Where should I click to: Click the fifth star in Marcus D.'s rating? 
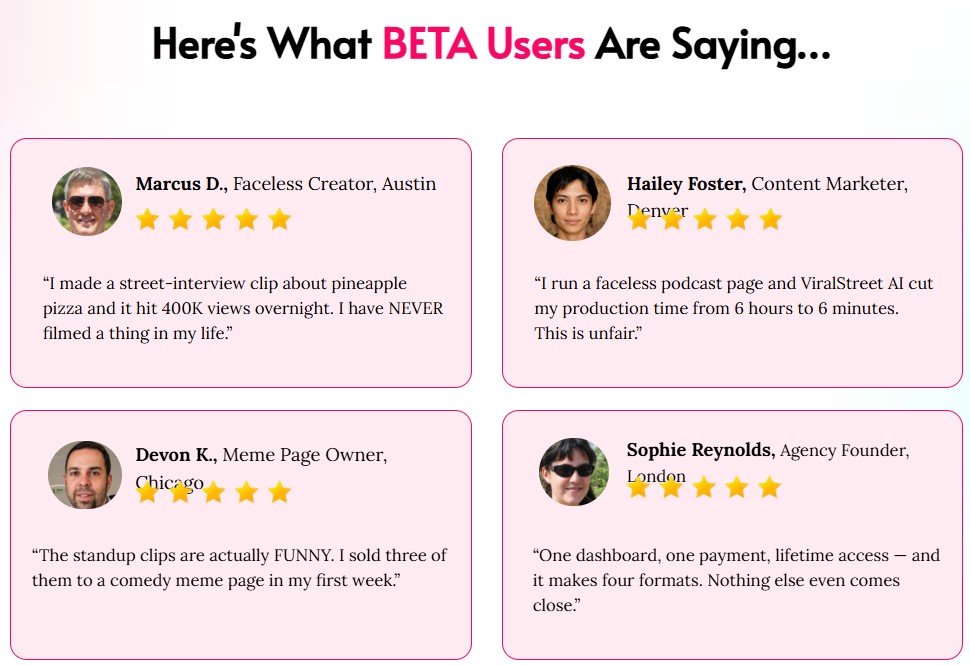point(279,219)
